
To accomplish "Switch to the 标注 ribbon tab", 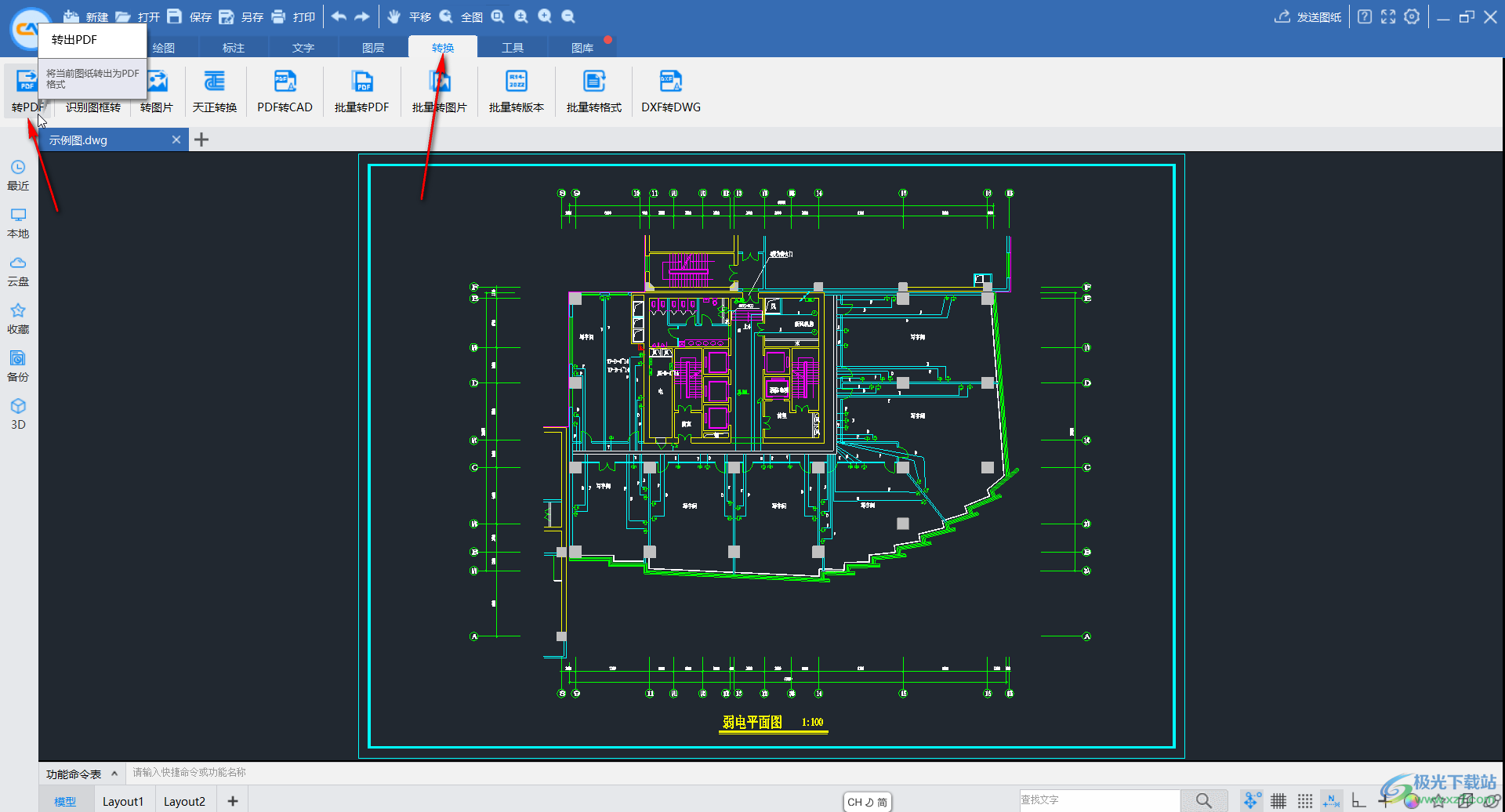I will 234,48.
